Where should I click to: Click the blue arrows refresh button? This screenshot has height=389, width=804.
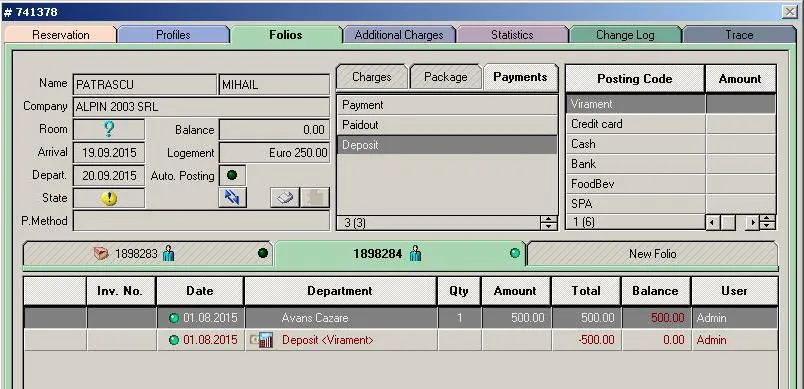(x=232, y=197)
